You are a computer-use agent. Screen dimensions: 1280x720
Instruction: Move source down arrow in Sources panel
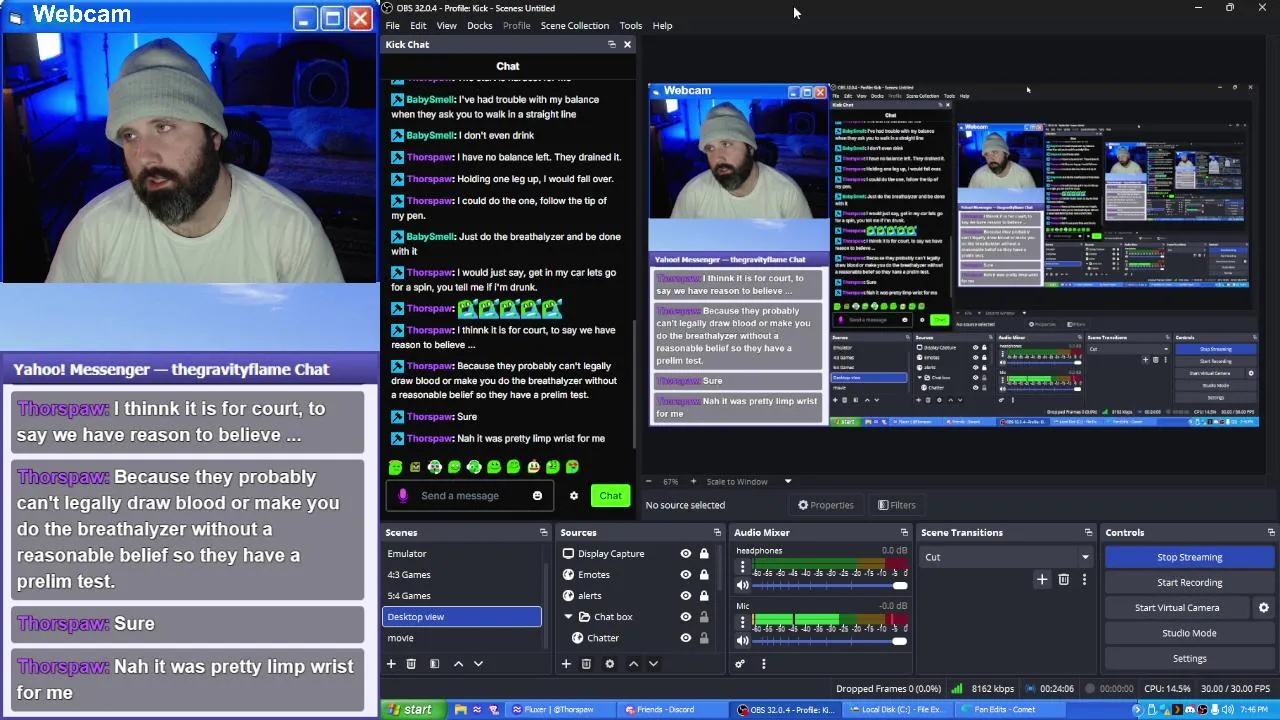[653, 664]
